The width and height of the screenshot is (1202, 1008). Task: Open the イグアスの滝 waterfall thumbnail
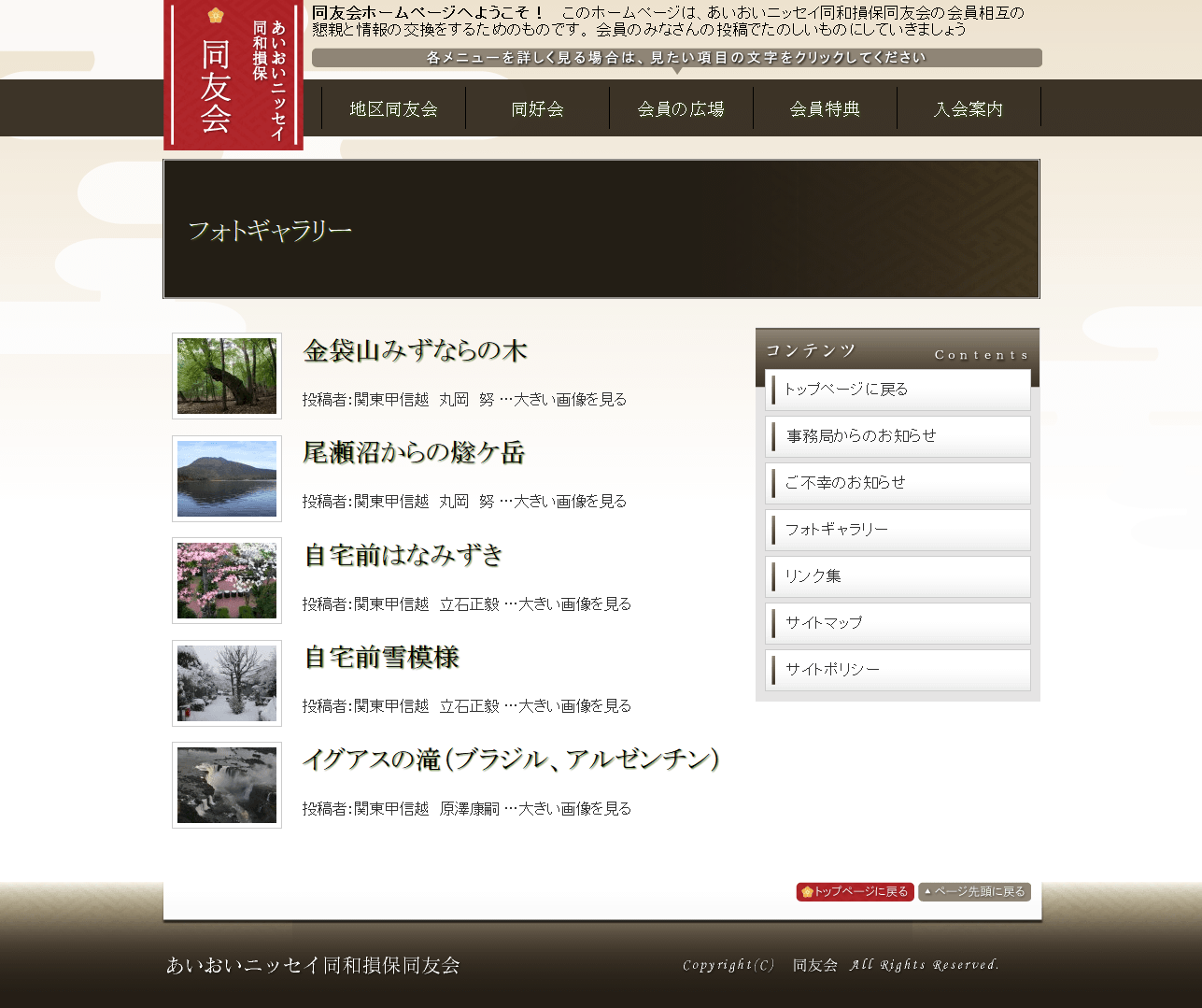(x=227, y=785)
